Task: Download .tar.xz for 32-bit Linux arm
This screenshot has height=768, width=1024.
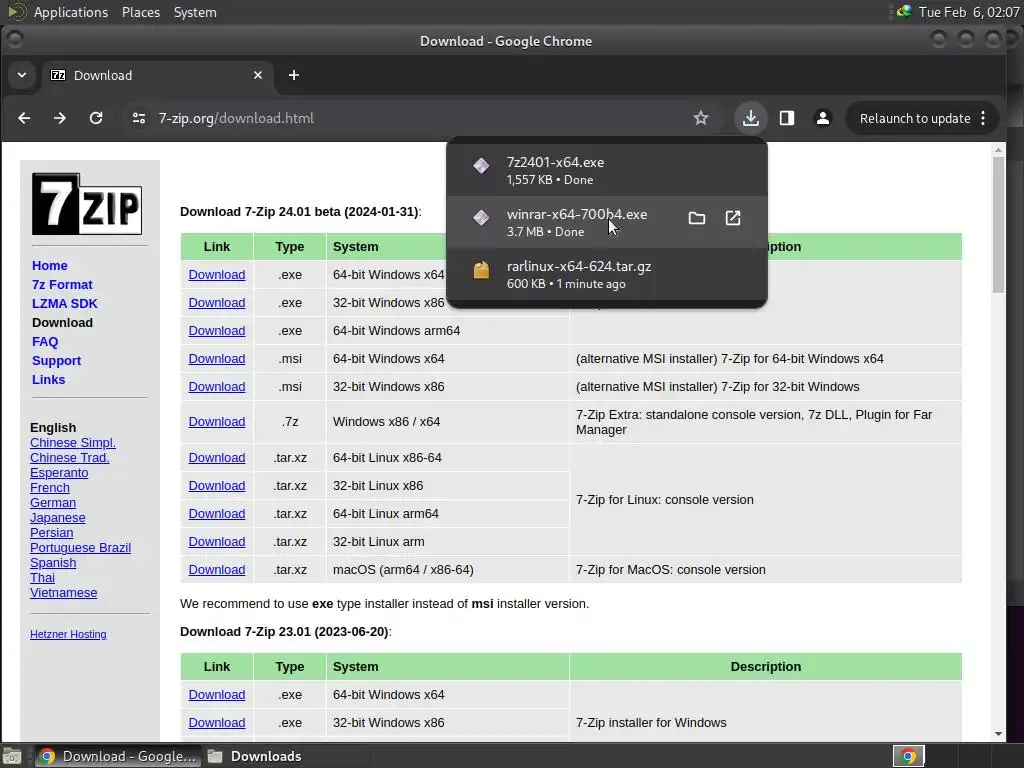Action: coord(217,542)
